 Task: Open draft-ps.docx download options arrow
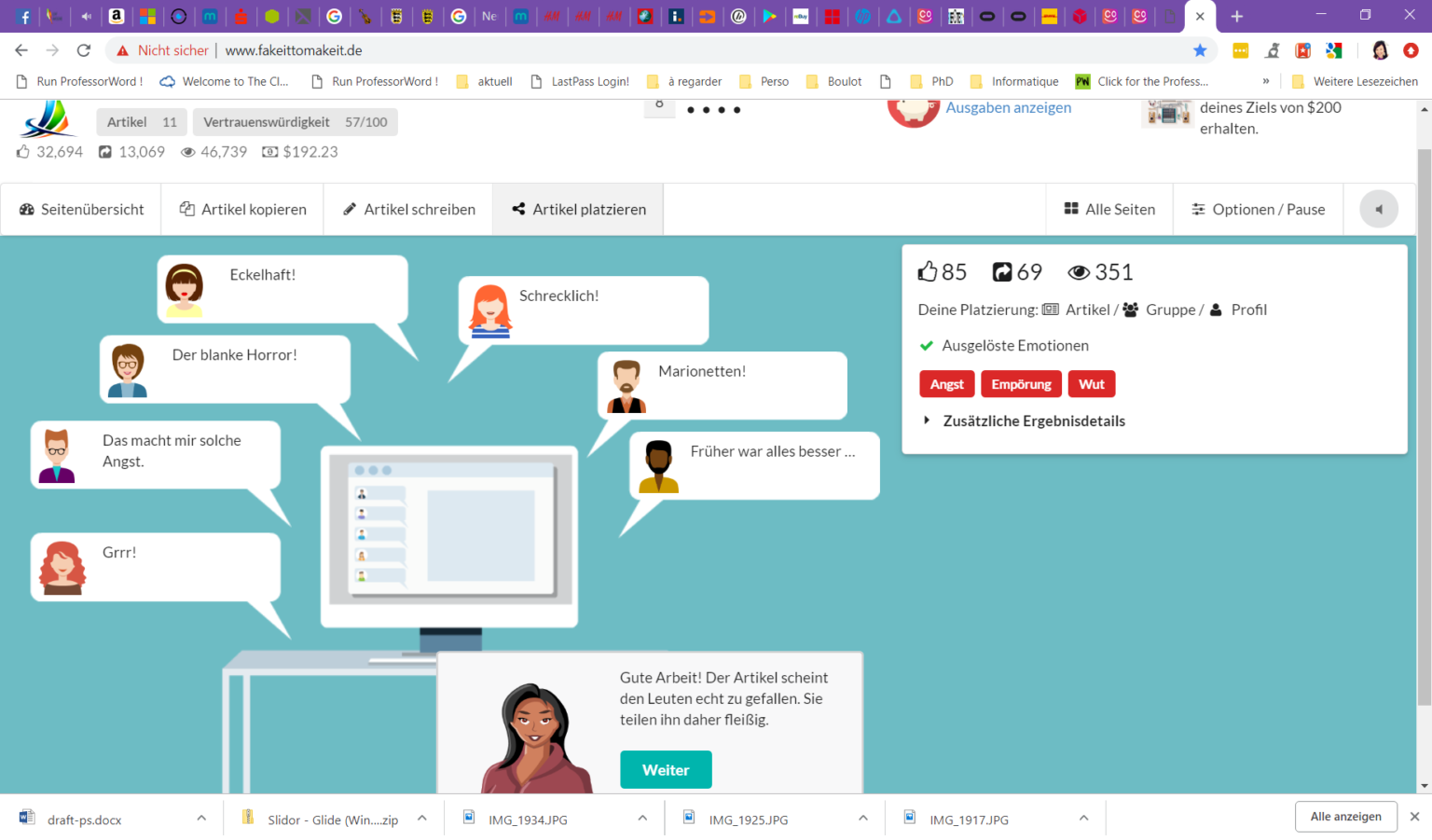[x=201, y=819]
